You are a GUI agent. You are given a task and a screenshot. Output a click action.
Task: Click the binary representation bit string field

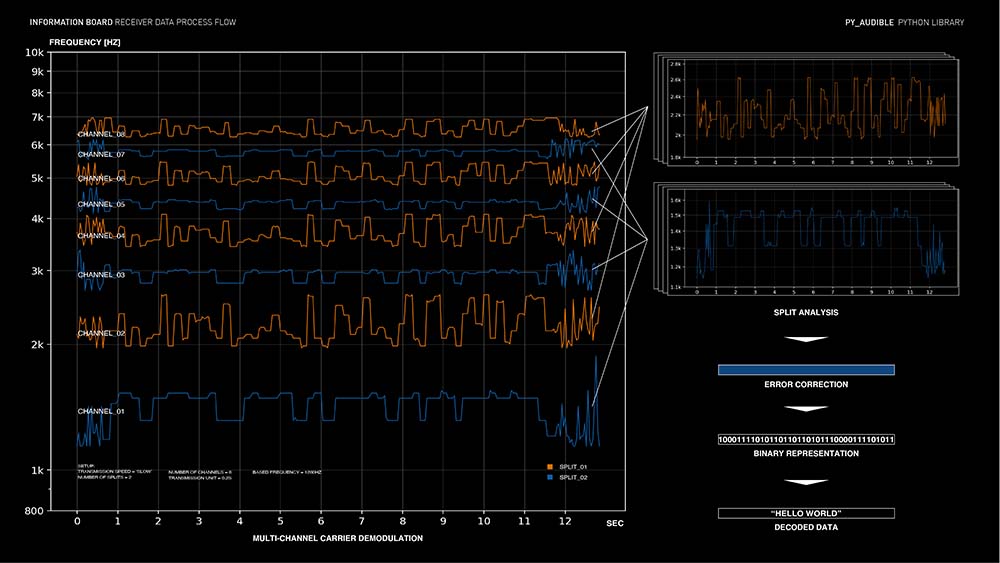[805, 440]
